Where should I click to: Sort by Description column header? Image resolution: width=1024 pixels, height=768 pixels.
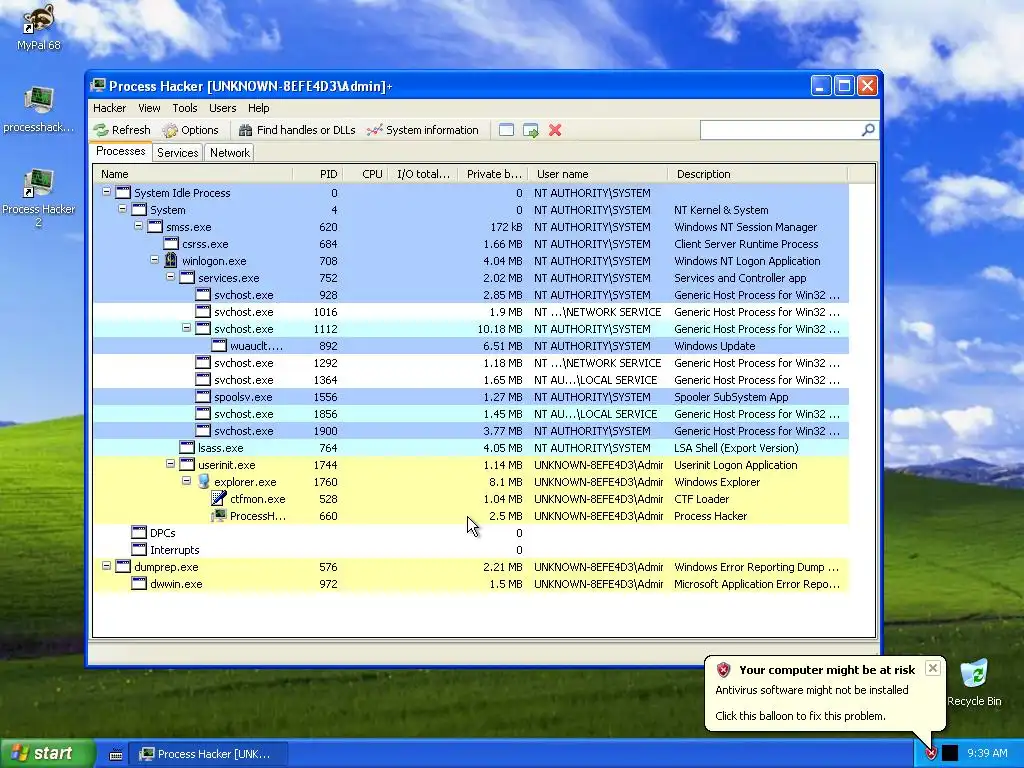tap(758, 174)
